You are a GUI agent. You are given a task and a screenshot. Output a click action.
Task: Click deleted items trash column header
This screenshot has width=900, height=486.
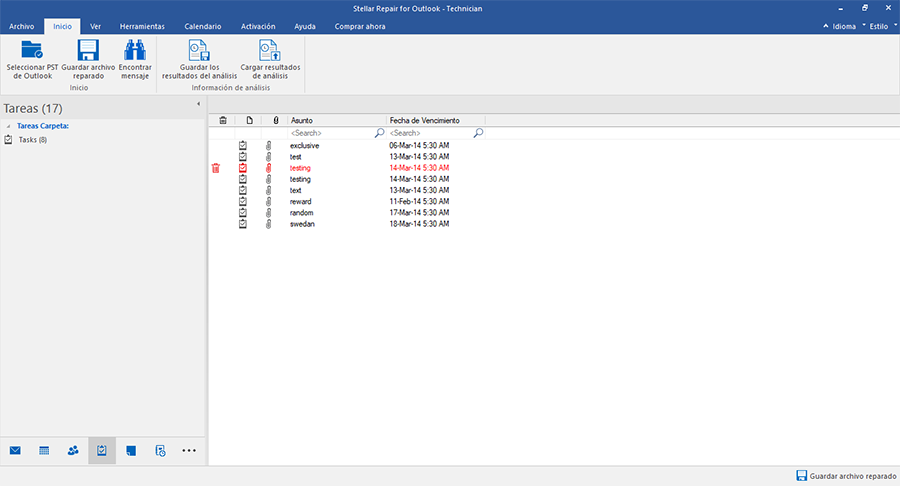[223, 120]
